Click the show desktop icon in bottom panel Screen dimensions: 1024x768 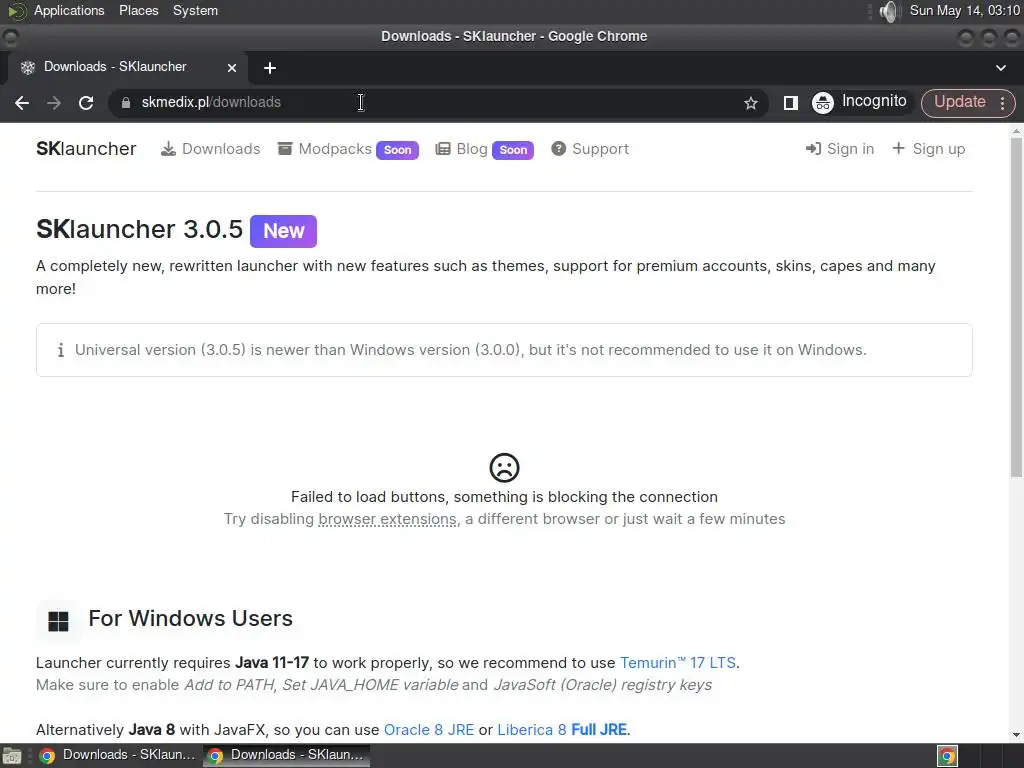pos(12,756)
